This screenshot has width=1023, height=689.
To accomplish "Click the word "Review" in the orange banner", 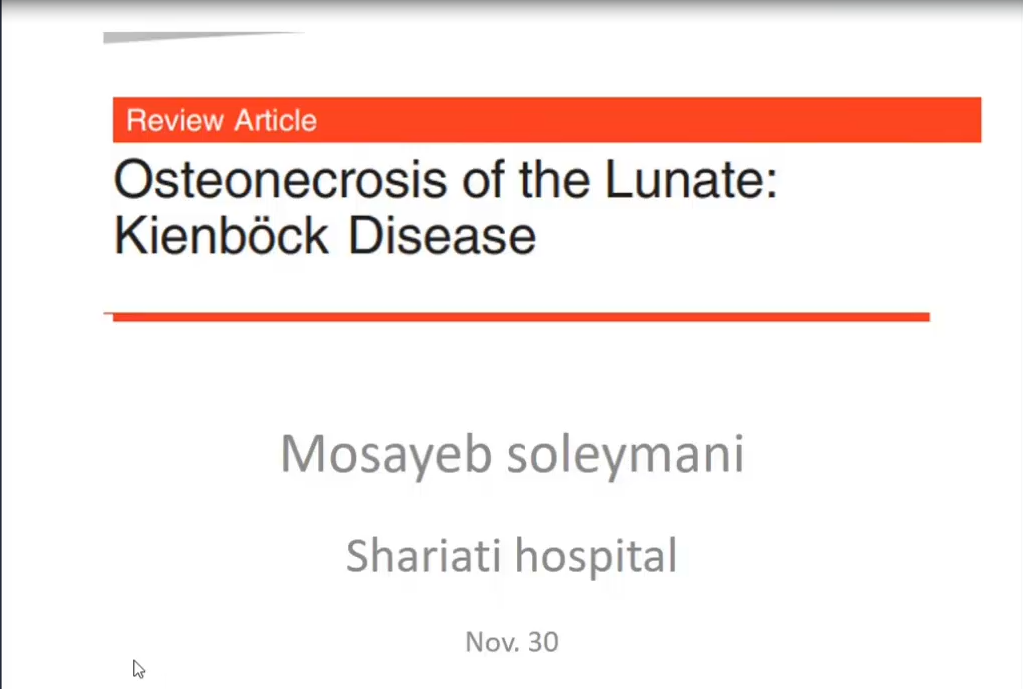I will pos(175,121).
